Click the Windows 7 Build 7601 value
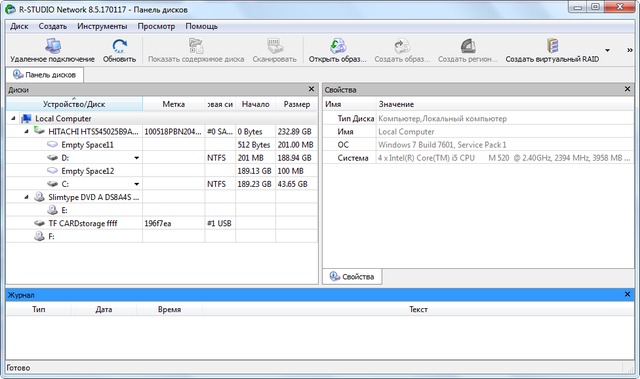The height and width of the screenshot is (379, 640). [442, 145]
